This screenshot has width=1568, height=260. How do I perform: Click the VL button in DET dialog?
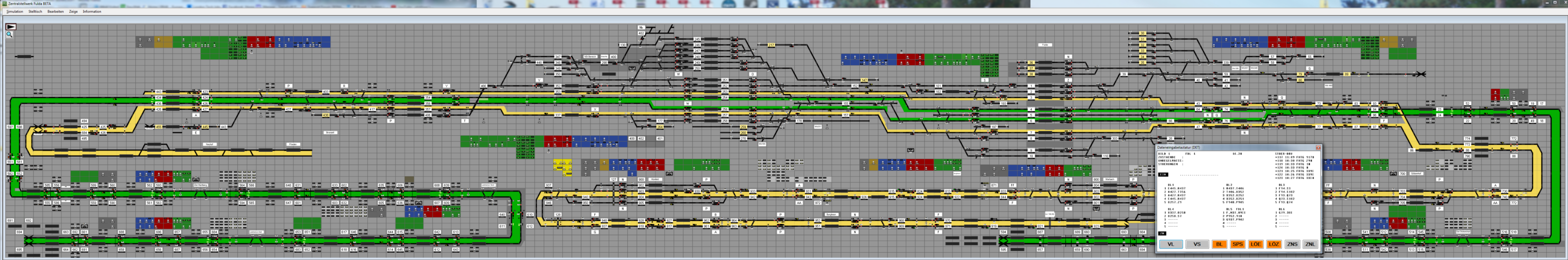(x=1171, y=244)
